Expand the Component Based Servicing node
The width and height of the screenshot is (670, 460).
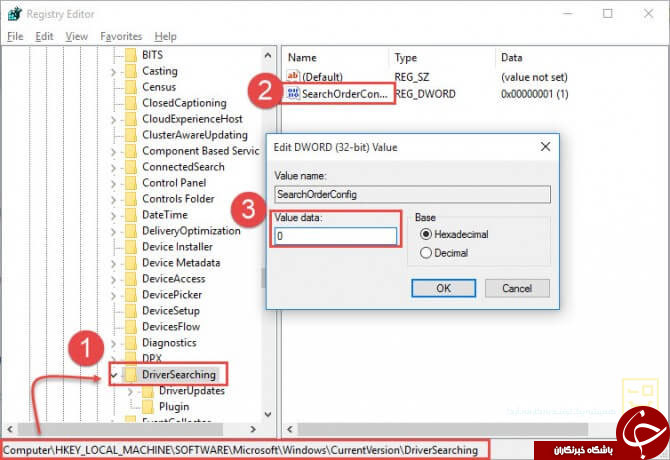(x=114, y=152)
